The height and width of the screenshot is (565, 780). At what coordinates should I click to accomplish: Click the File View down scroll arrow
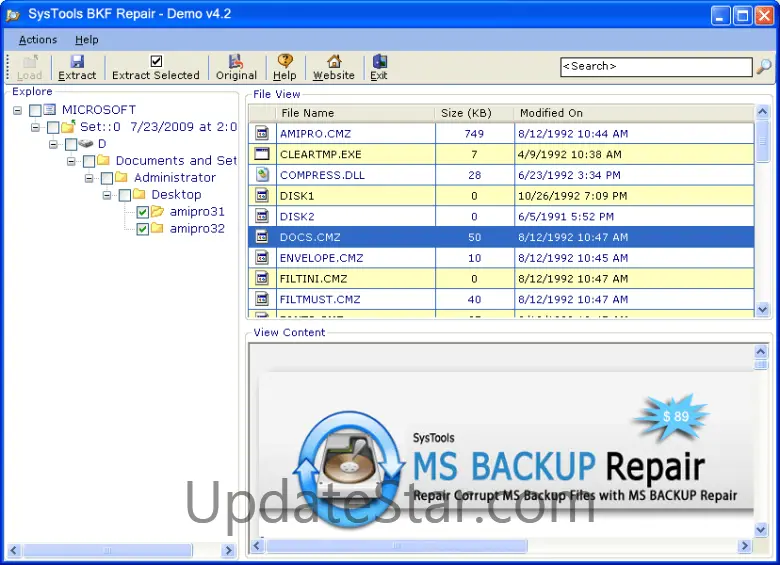[x=762, y=309]
